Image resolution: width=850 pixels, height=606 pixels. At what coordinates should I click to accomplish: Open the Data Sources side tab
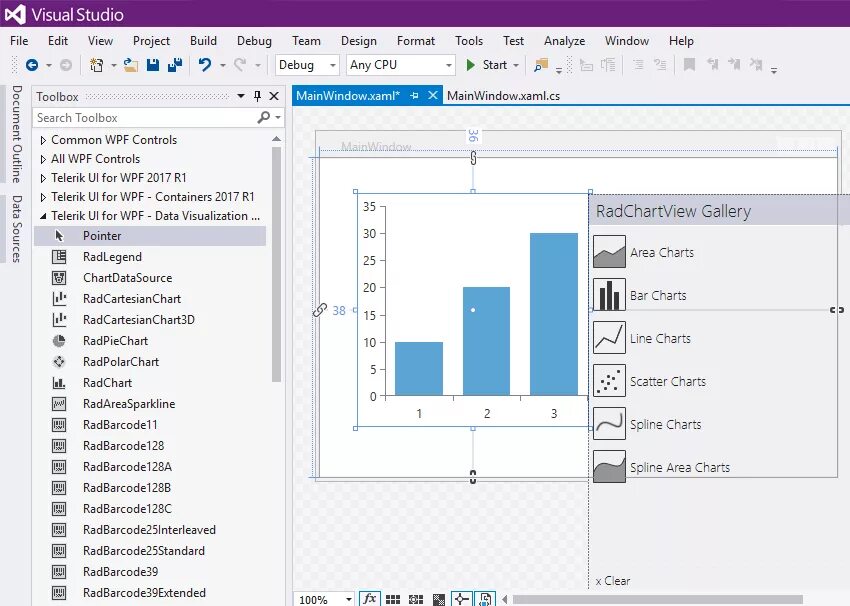point(17,229)
